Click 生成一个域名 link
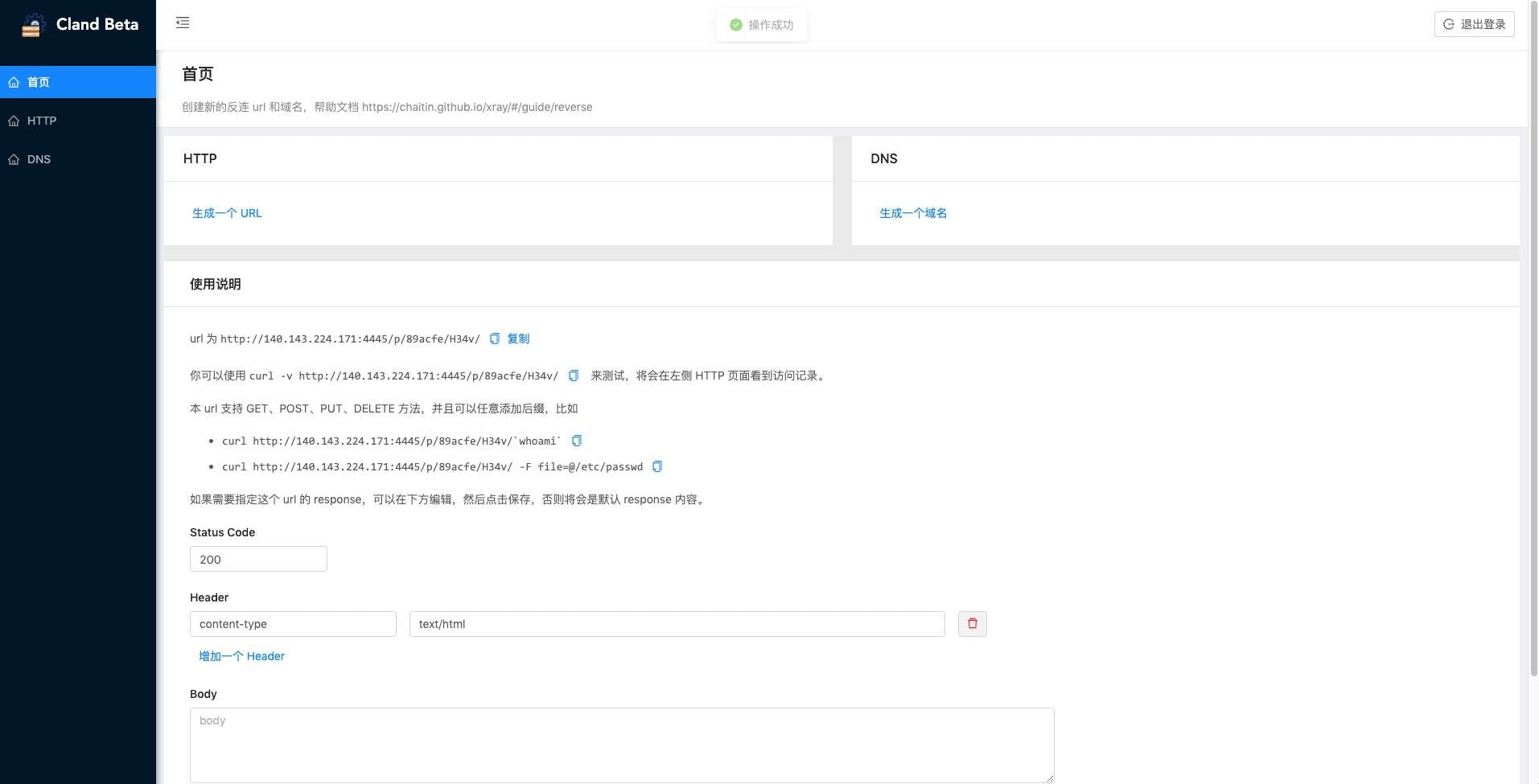The image size is (1539, 784). [x=913, y=213]
